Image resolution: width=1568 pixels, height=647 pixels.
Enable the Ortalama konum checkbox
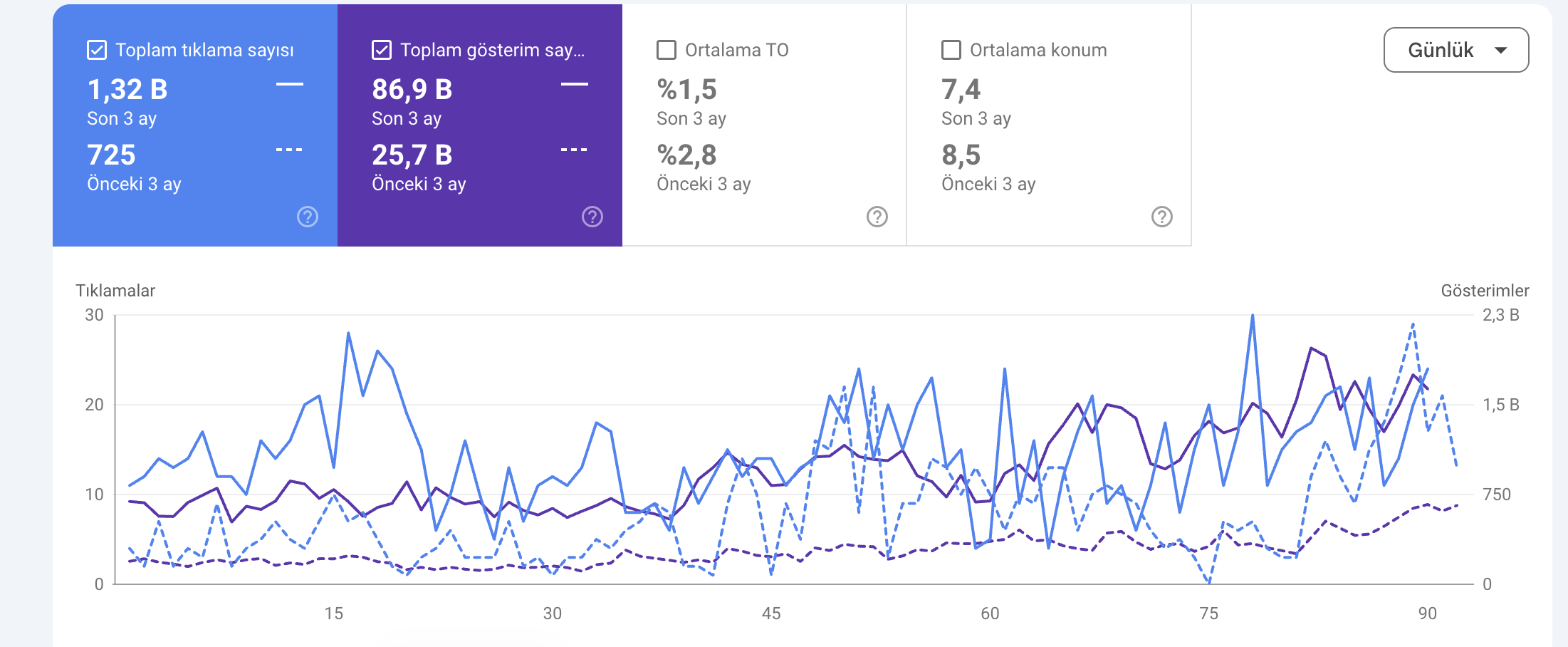click(951, 50)
